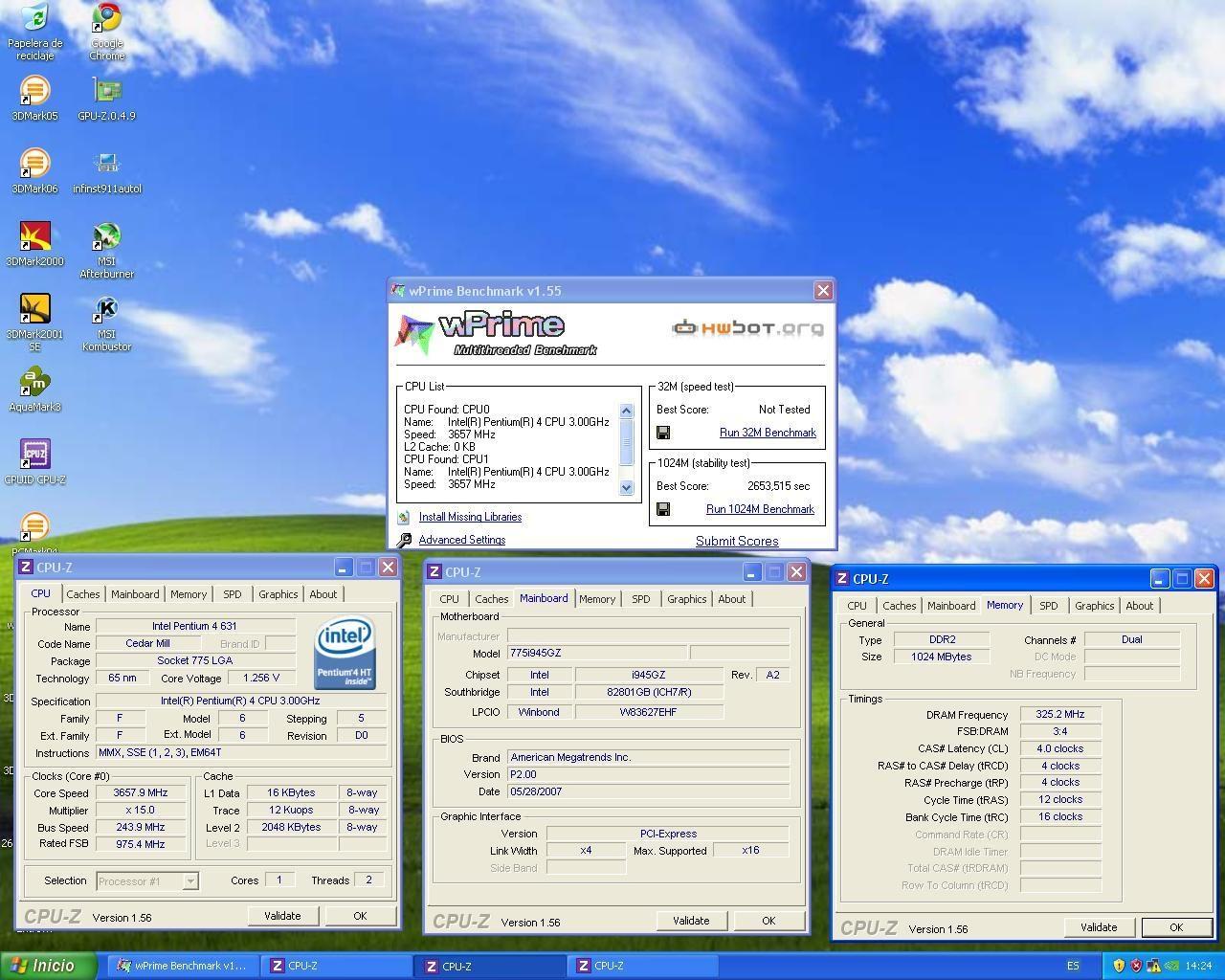Image resolution: width=1225 pixels, height=980 pixels.
Task: Select the 3DMark05 desktop shortcut
Action: (x=34, y=99)
